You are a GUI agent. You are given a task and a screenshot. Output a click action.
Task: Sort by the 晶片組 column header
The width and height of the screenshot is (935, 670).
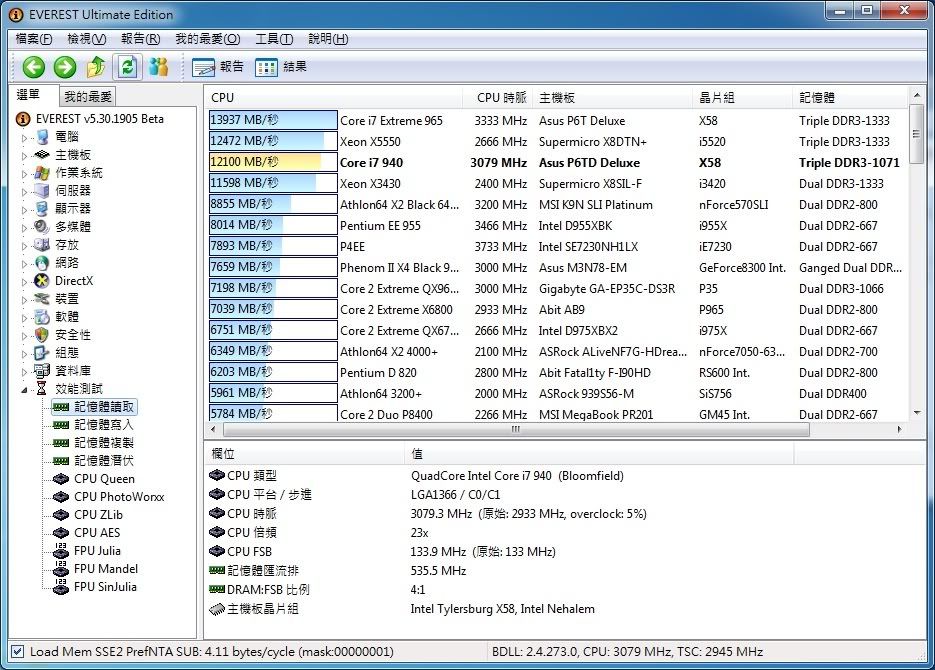[742, 98]
